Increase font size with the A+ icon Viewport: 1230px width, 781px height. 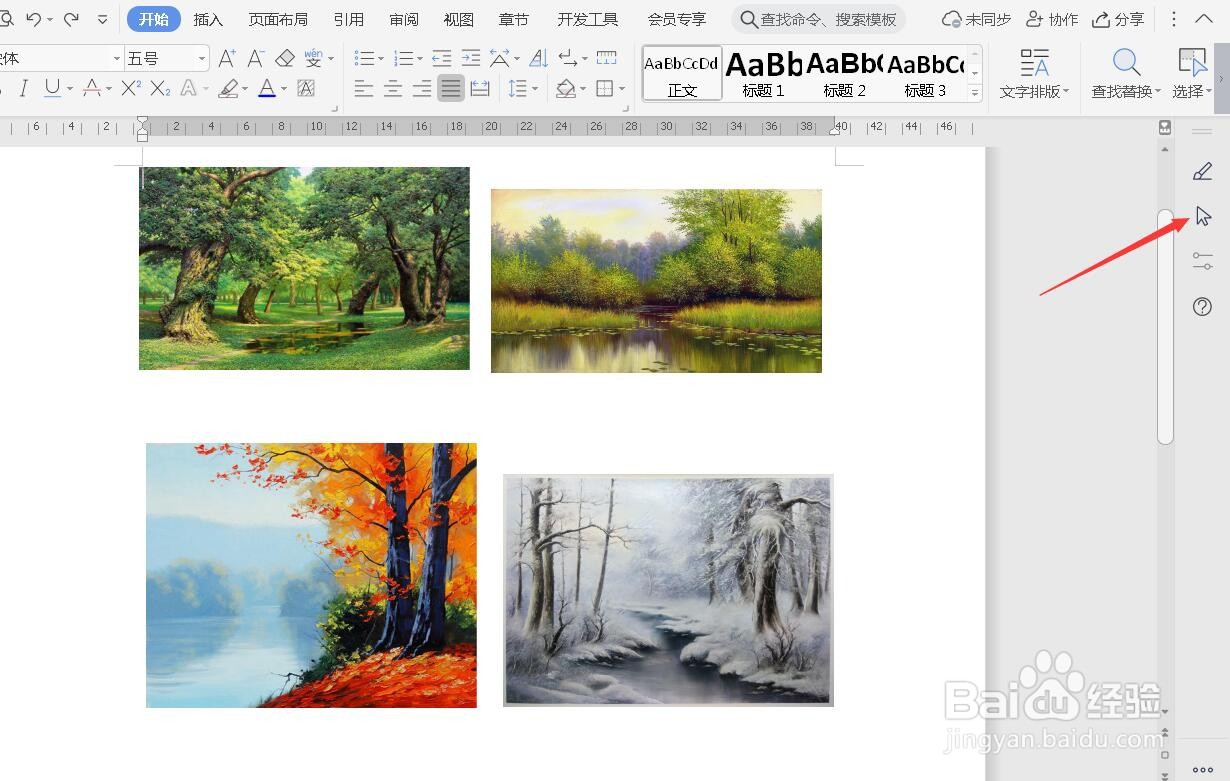[228, 59]
